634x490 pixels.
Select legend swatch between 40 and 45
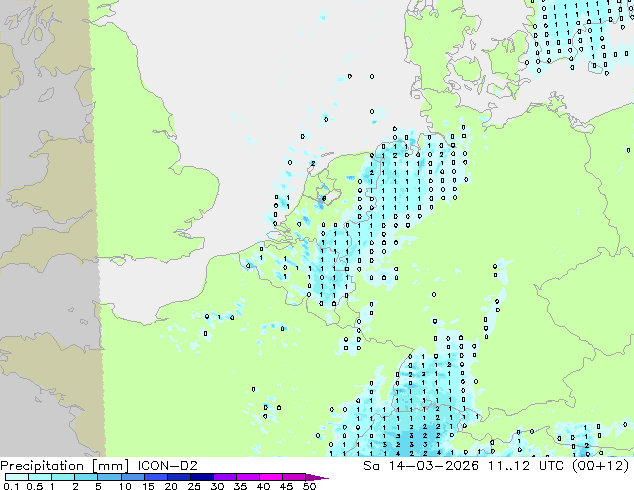click(x=271, y=477)
